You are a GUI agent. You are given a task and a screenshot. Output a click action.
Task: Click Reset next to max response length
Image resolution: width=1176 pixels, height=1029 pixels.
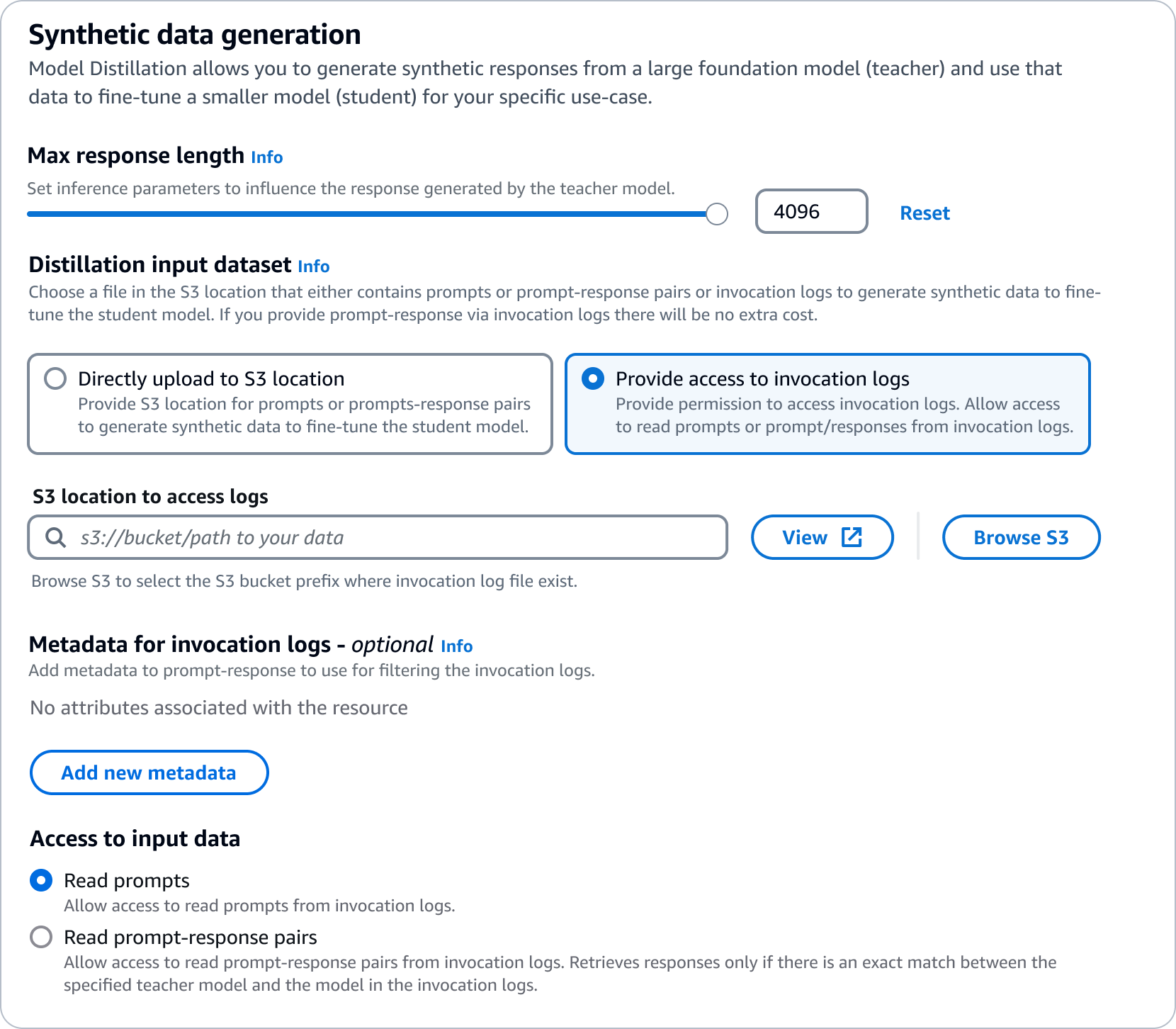(925, 213)
